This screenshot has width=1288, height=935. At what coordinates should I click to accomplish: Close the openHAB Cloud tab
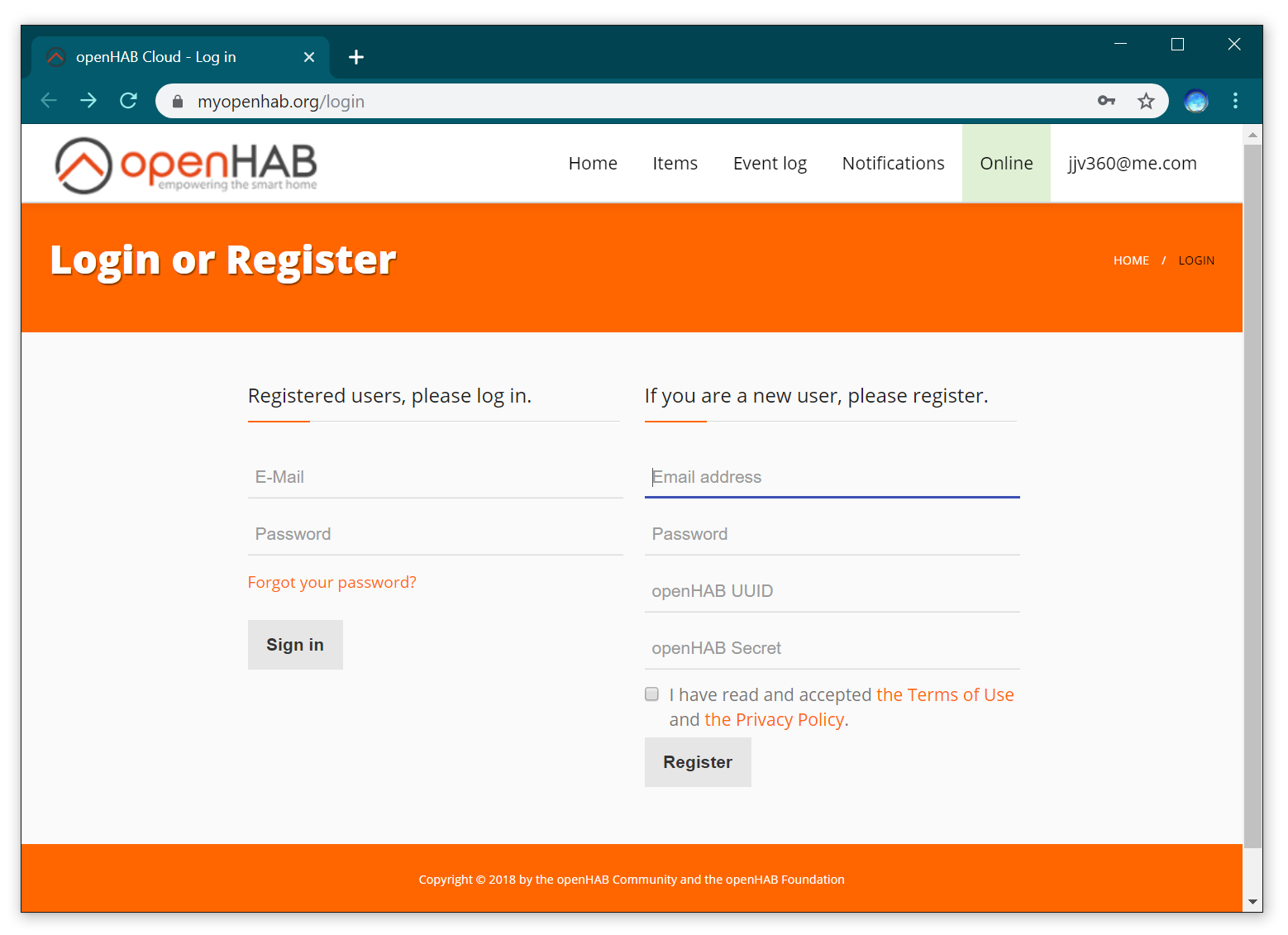pyautogui.click(x=309, y=57)
